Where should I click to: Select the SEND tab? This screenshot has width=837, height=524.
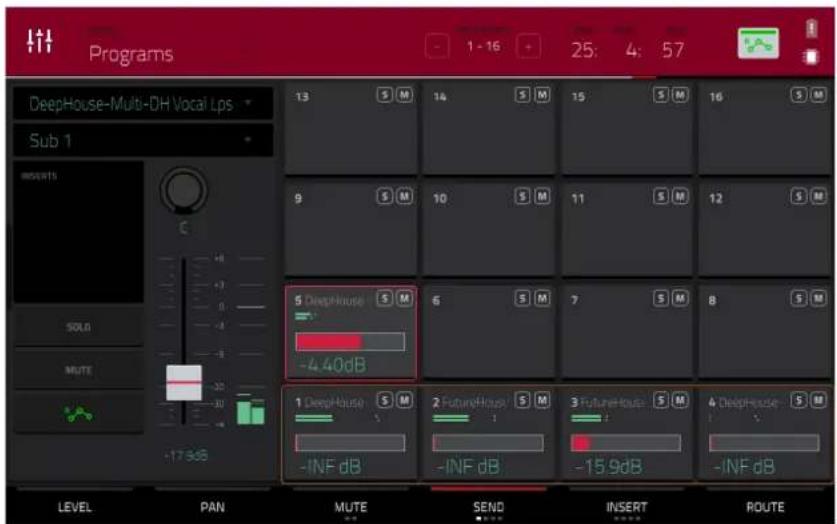coord(488,506)
